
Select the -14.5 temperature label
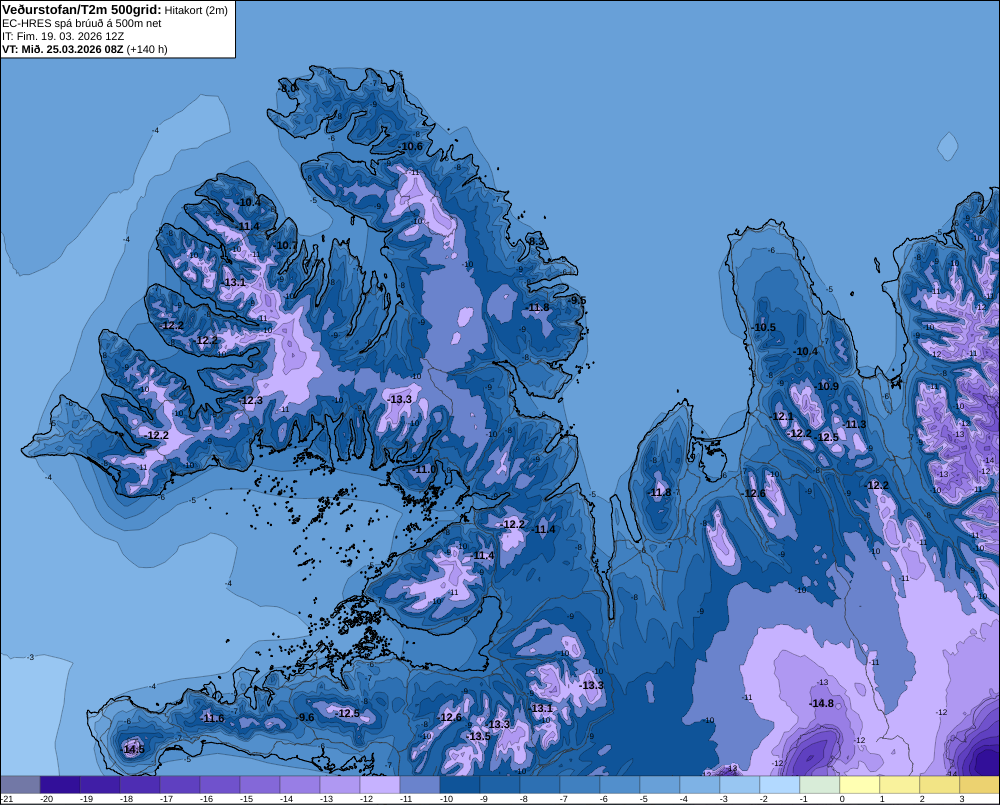point(132,749)
